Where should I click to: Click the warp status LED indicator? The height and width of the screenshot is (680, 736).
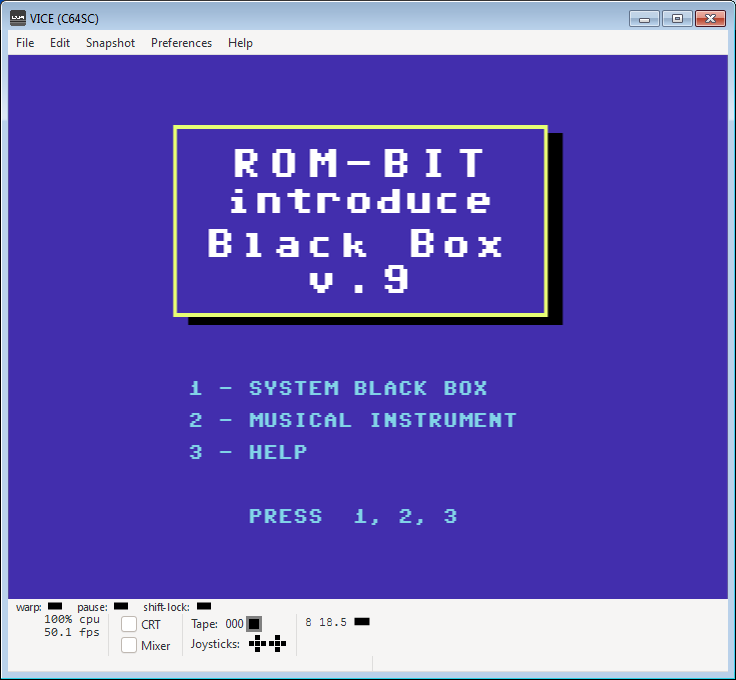pos(55,606)
